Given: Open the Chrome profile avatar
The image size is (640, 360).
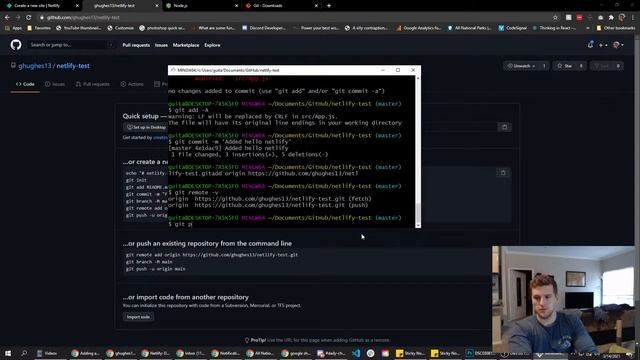Looking at the screenshot, I should click(622, 18).
